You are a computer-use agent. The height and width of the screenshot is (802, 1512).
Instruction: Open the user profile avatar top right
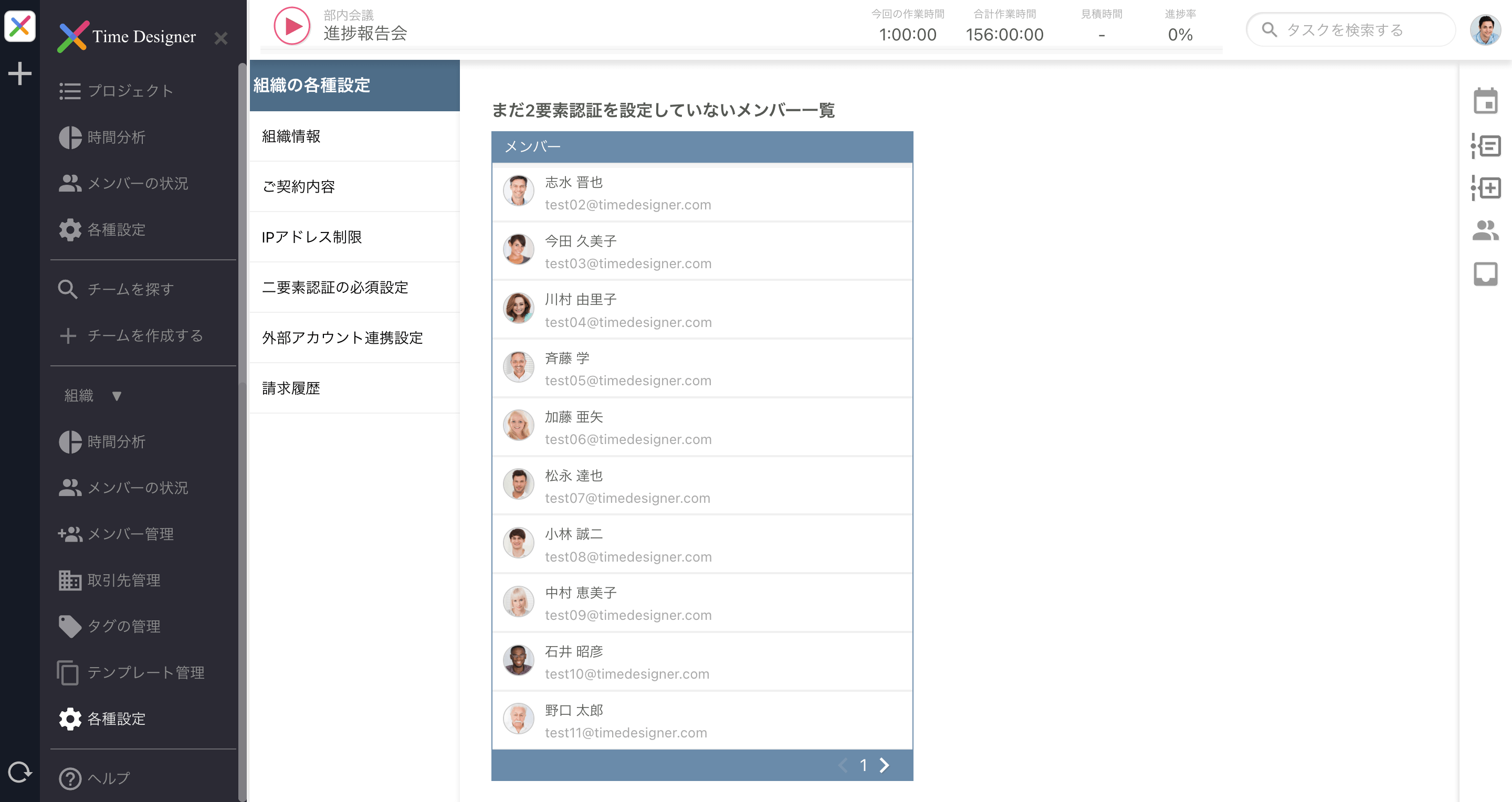pyautogui.click(x=1485, y=30)
